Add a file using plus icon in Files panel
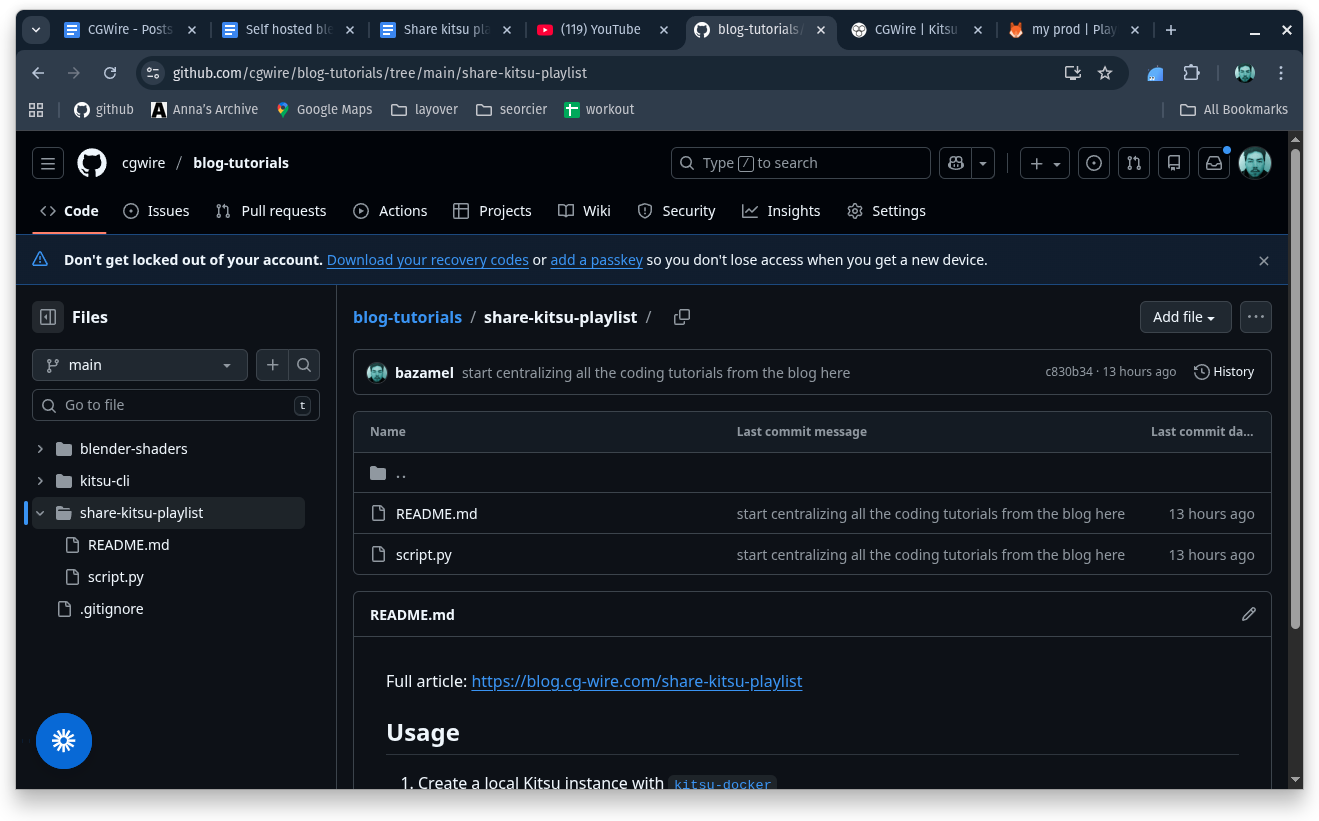The width and height of the screenshot is (1319, 821). (272, 365)
